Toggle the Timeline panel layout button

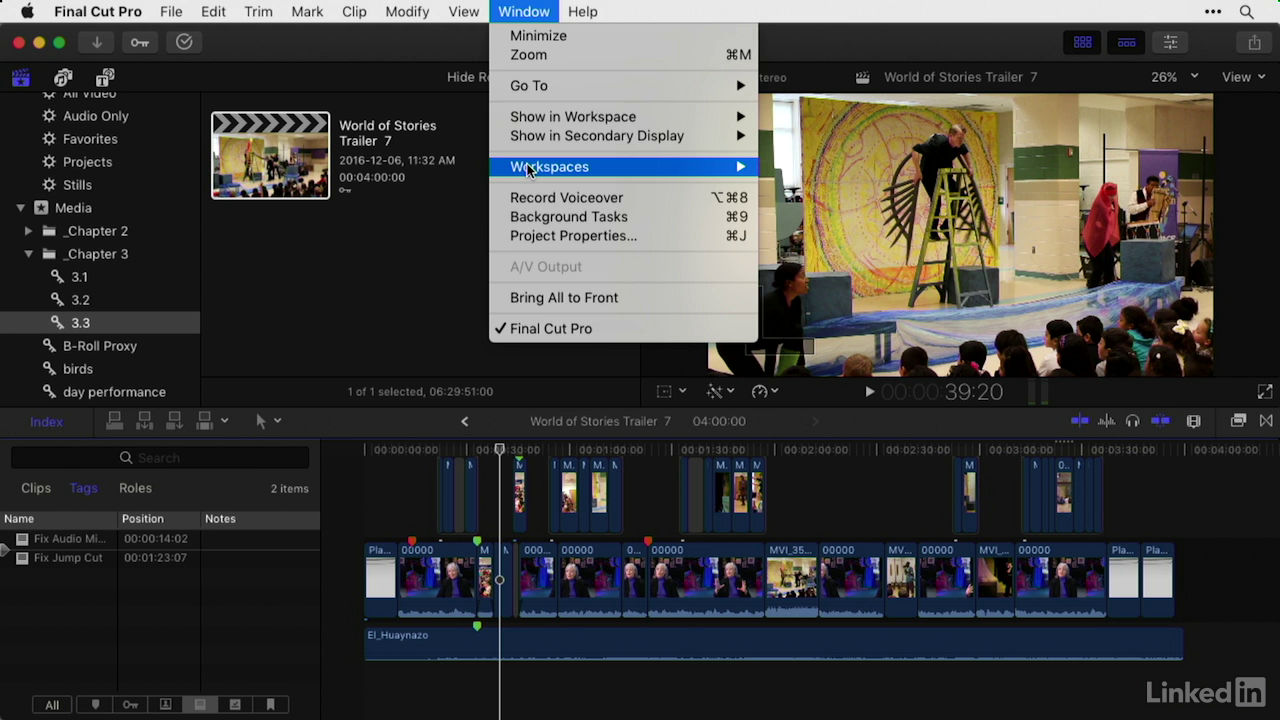coord(1126,42)
